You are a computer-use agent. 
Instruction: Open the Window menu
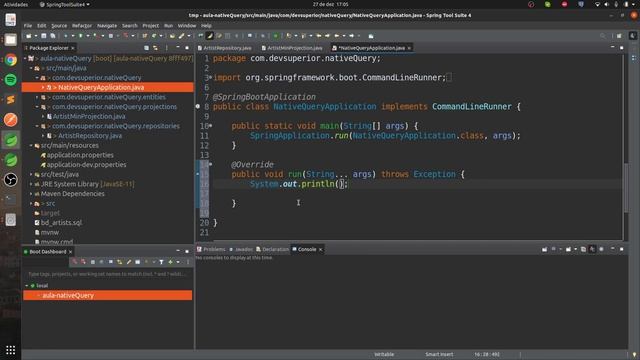(x=187, y=25)
